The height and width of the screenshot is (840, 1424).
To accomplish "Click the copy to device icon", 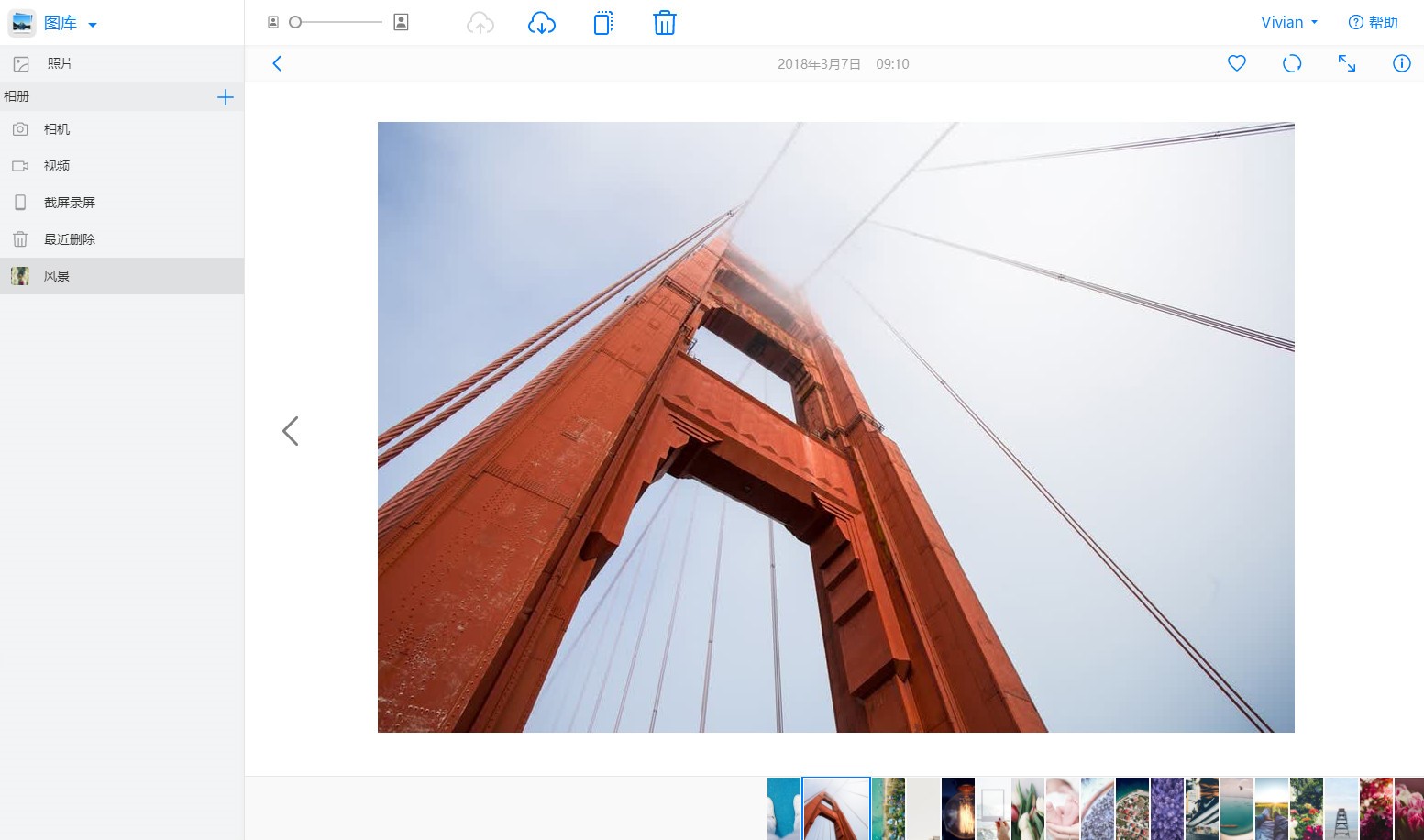I will click(602, 23).
